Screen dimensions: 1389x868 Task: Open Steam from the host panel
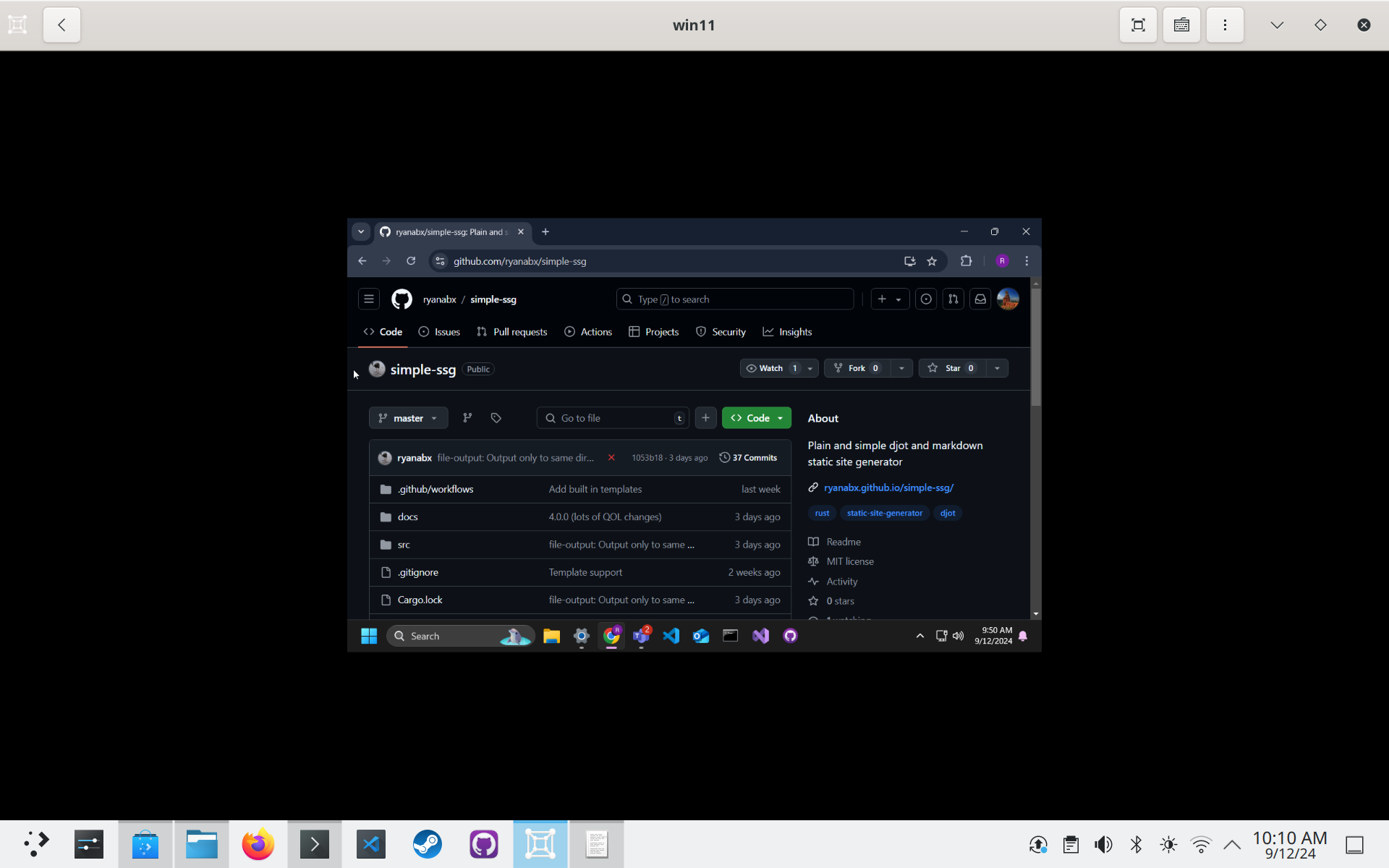coord(428,844)
